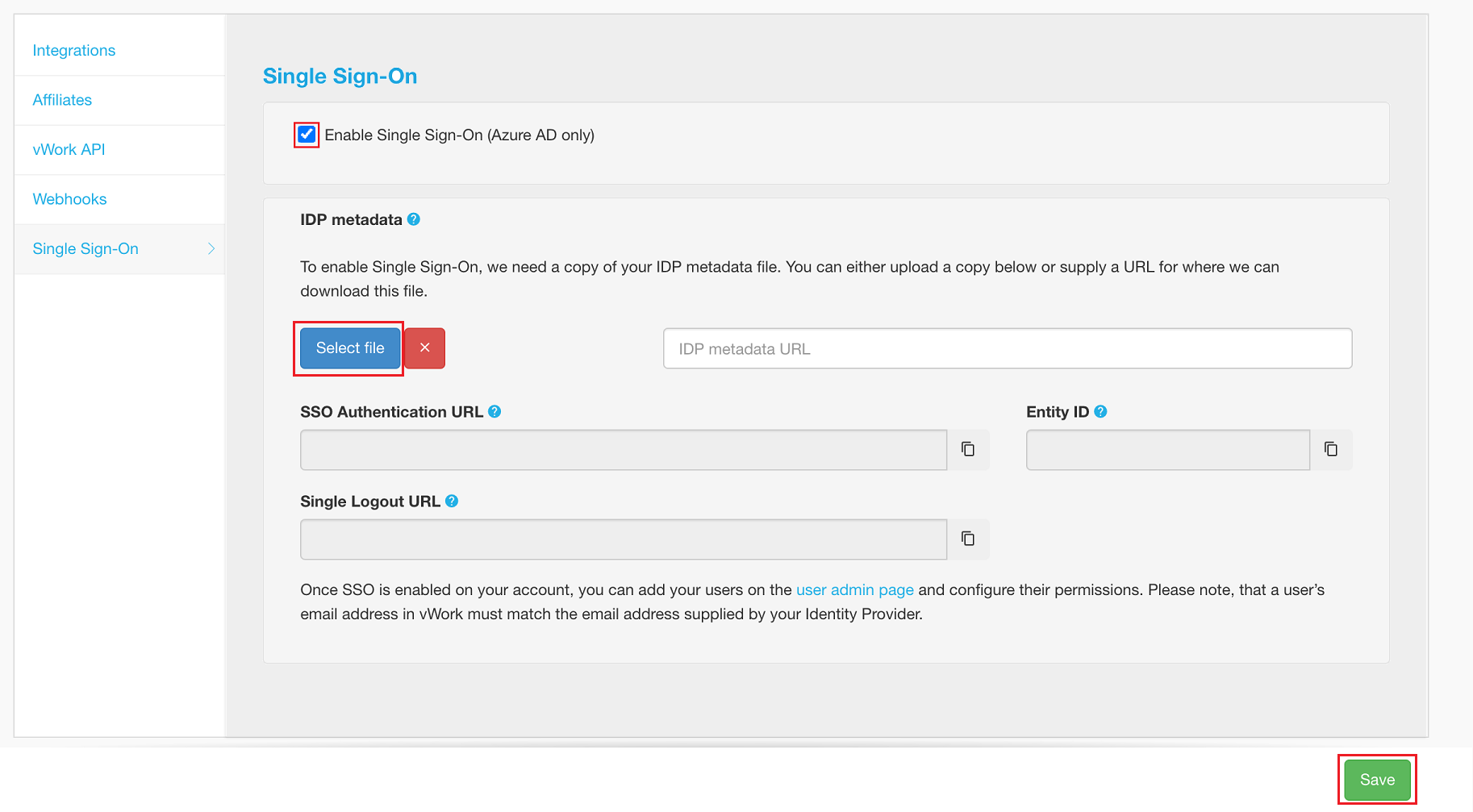This screenshot has width=1473, height=812.
Task: Save the Single Sign-On settings
Action: [x=1377, y=779]
